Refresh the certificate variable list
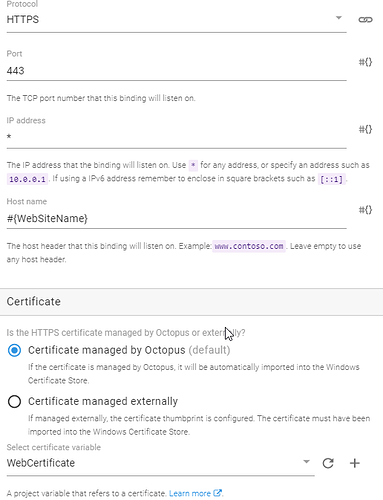 point(328,463)
